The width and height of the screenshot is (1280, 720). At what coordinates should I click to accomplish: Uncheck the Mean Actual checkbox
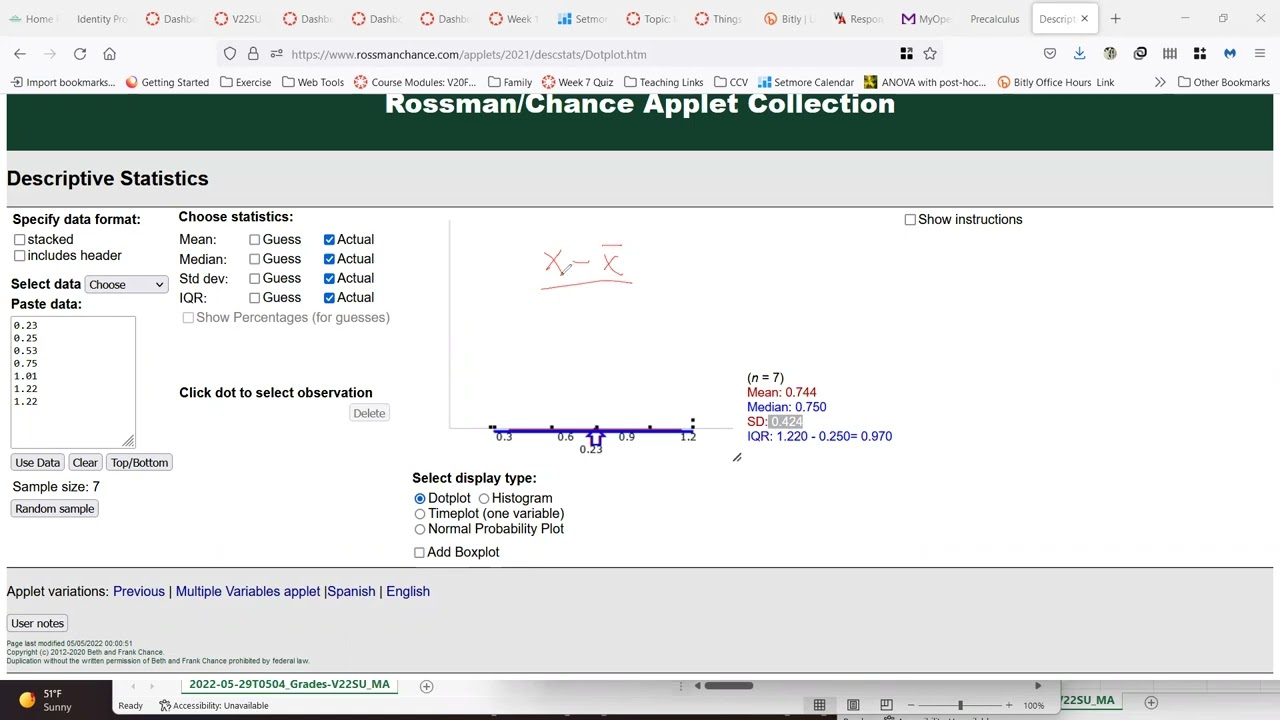[x=329, y=240]
